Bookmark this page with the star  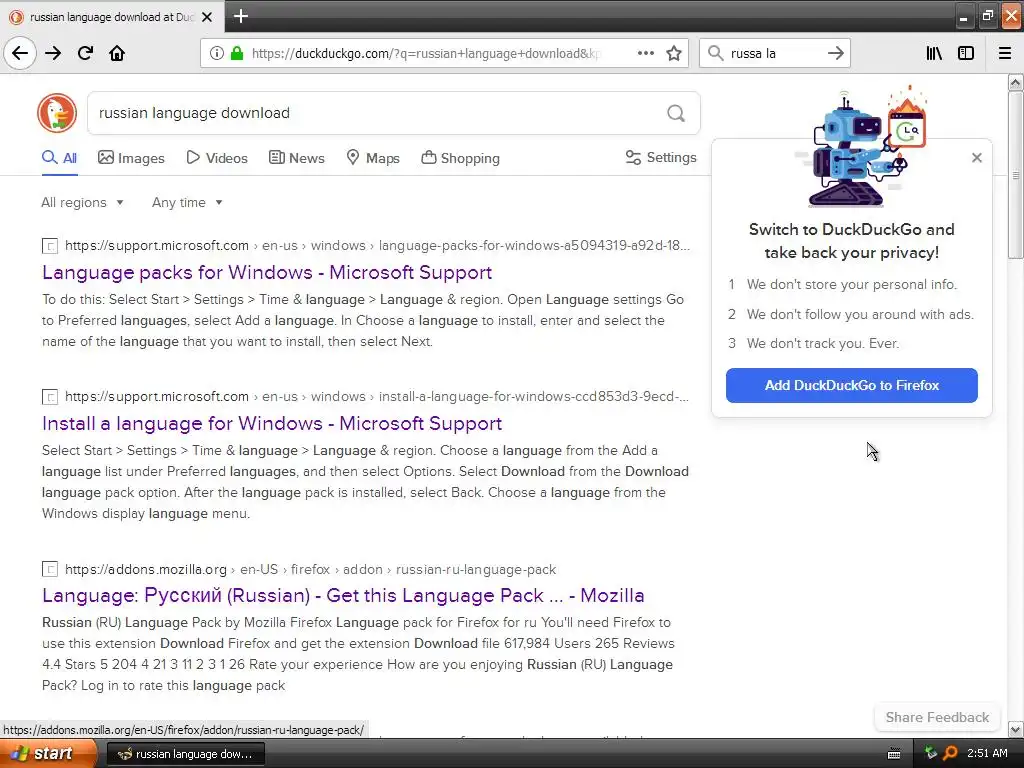[x=674, y=53]
